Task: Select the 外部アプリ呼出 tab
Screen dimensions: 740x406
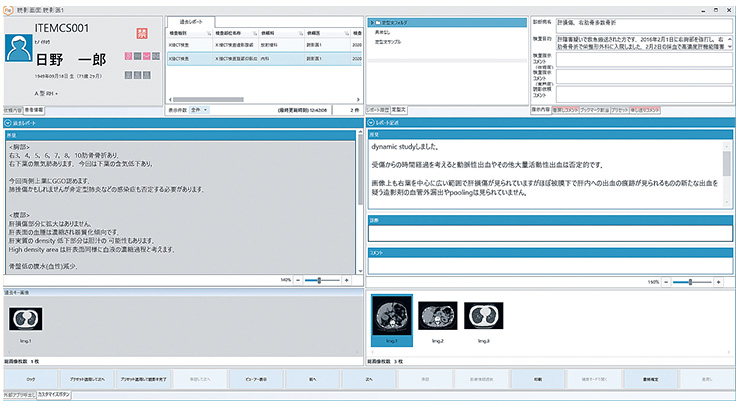Action: (x=18, y=396)
